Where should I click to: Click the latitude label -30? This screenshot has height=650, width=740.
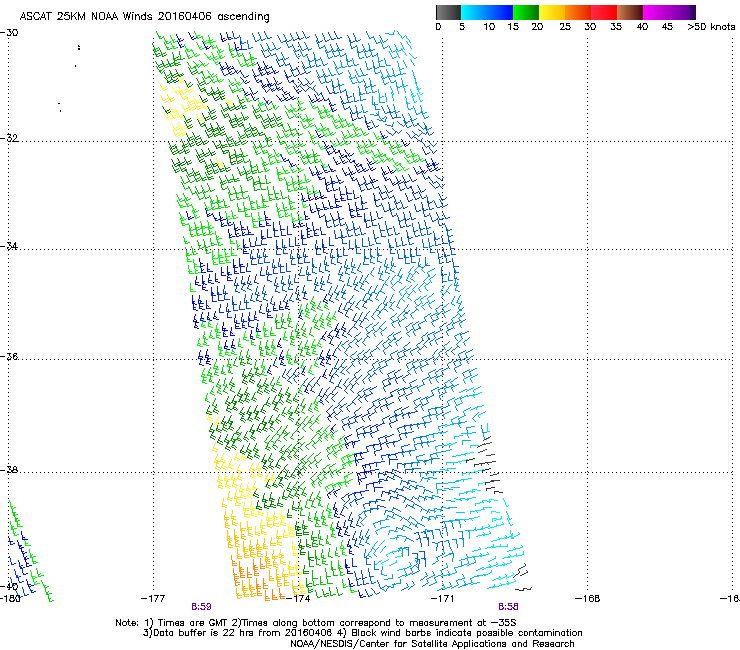(9, 33)
